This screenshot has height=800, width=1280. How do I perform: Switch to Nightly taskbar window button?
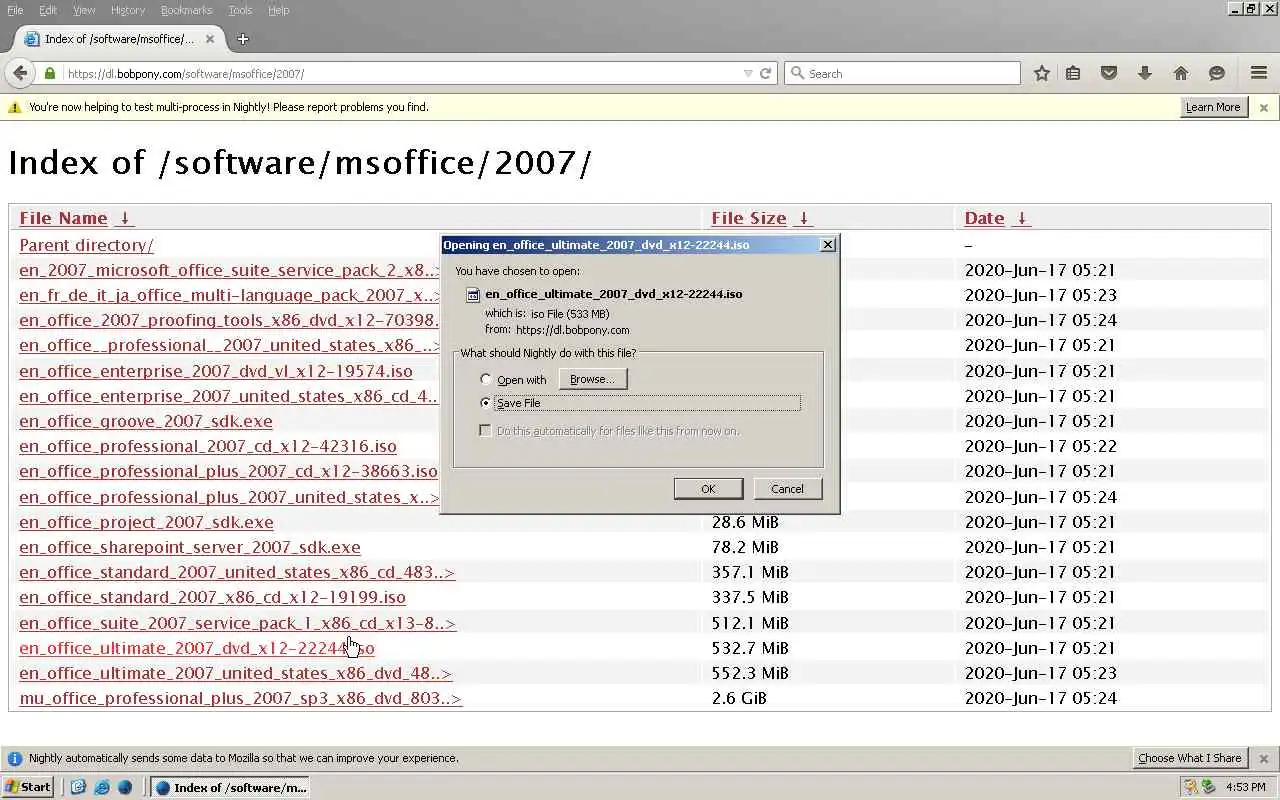[229, 787]
